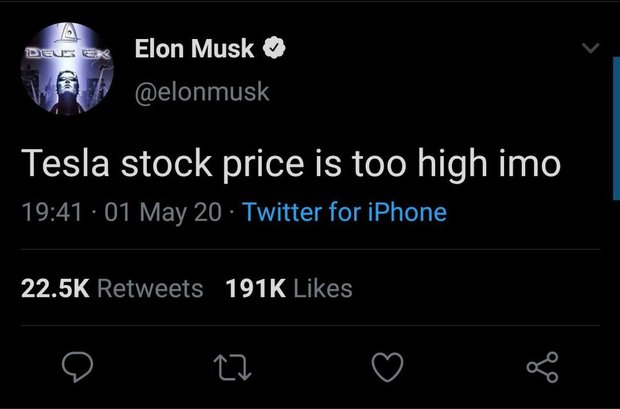
Task: View the 191K Likes list
Action: pyautogui.click(x=290, y=289)
